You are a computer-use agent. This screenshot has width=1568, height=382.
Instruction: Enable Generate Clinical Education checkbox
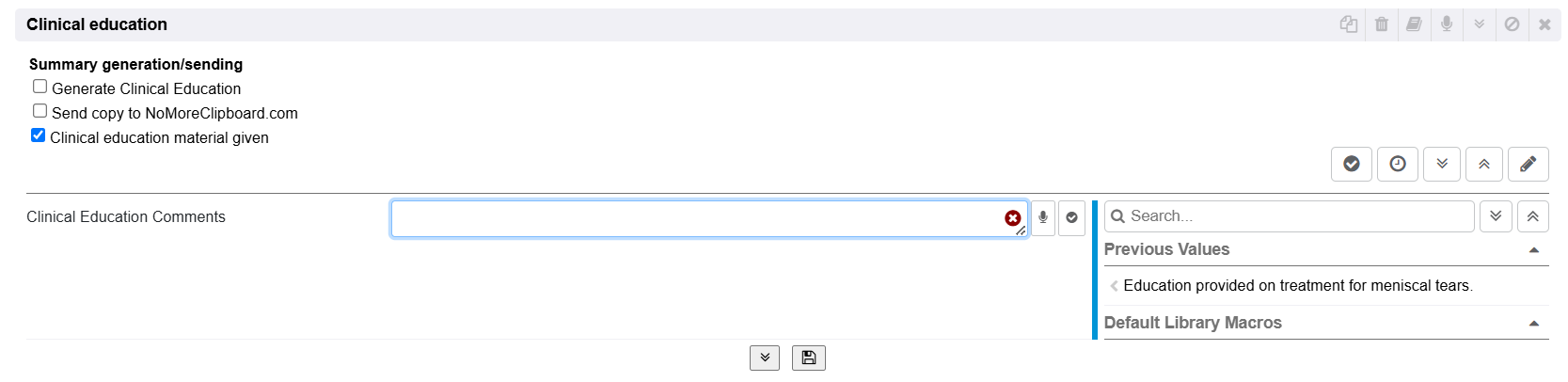pyautogui.click(x=40, y=87)
